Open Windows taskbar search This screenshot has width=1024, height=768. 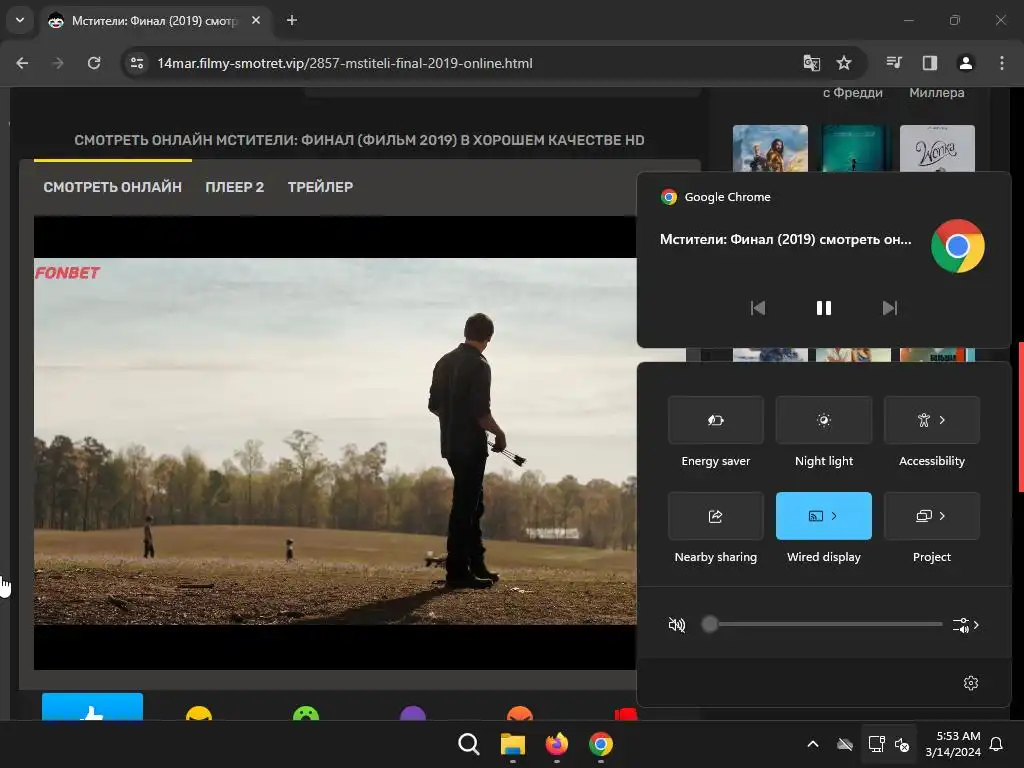[x=469, y=744]
